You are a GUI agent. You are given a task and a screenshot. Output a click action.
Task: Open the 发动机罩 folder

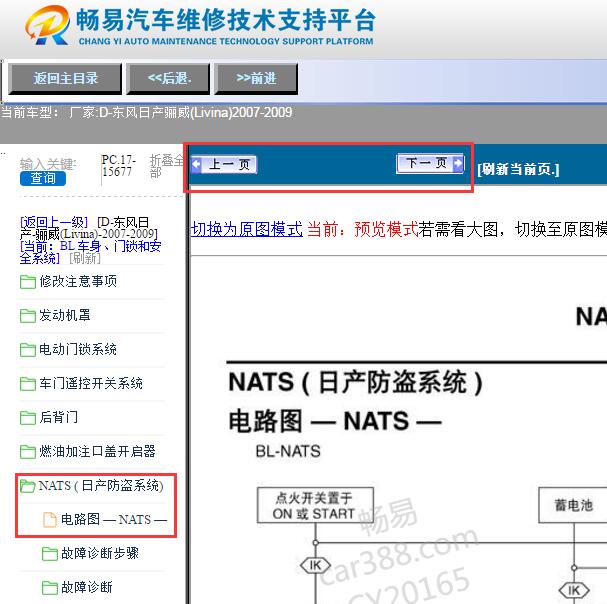[x=65, y=316]
